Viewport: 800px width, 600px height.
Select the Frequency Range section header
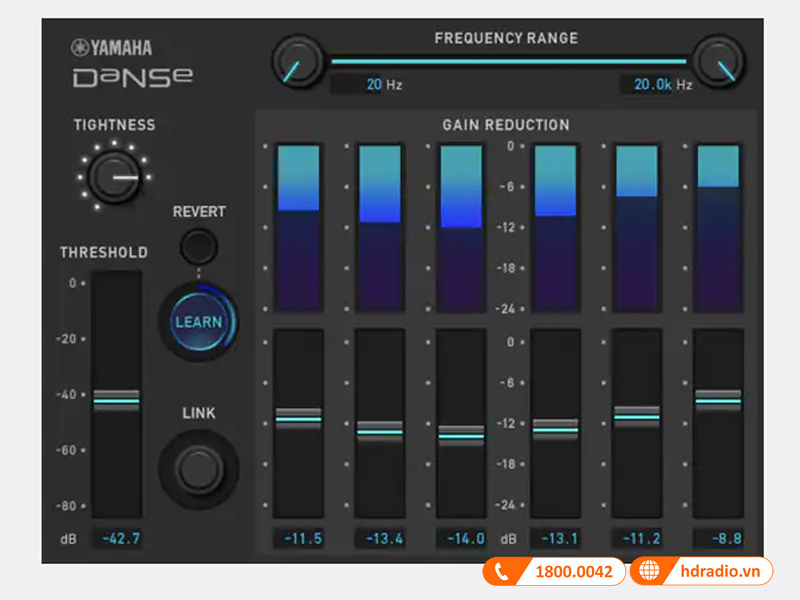coord(505,38)
